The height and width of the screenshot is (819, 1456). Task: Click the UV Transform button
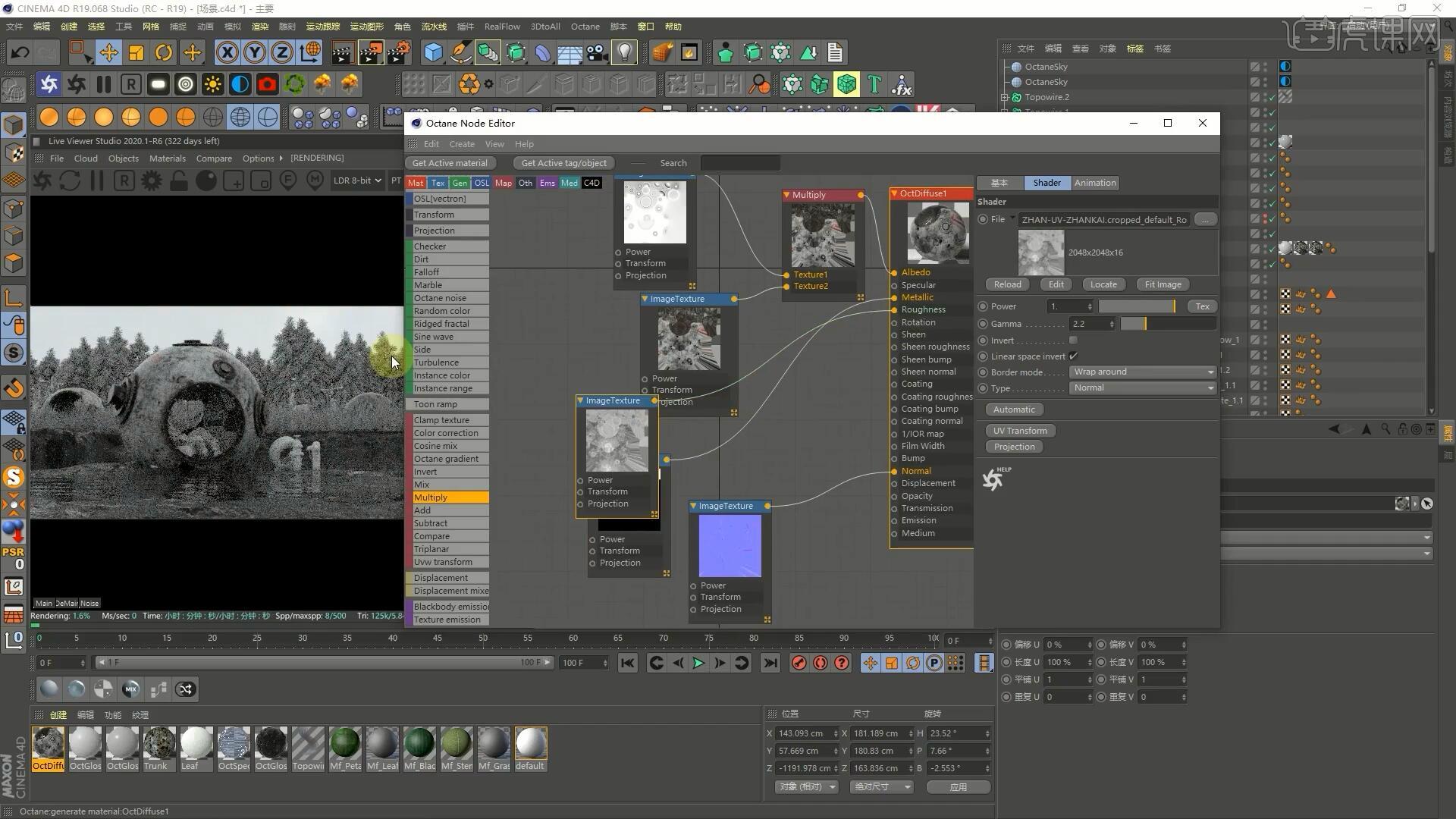coord(1020,431)
